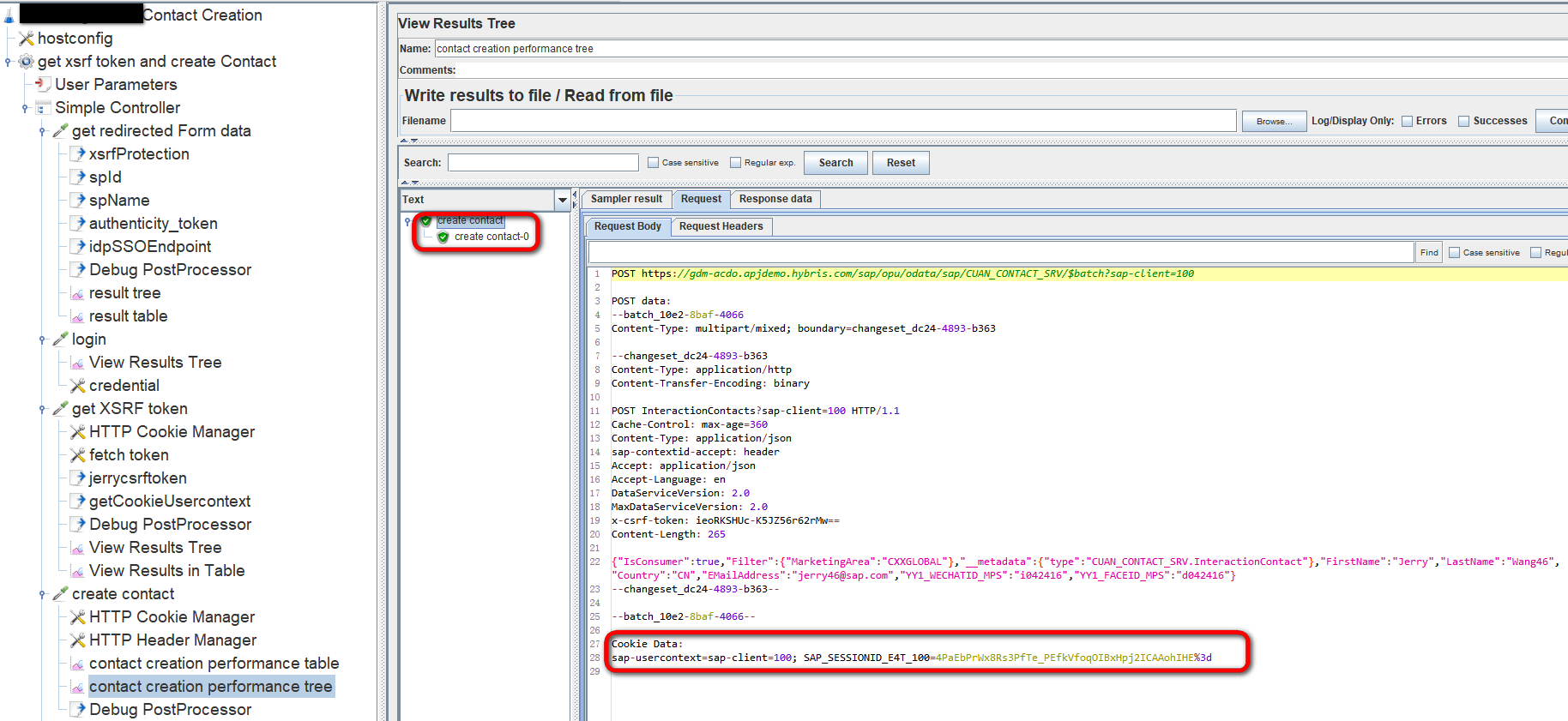Click the spId extractor icon
This screenshot has width=1568, height=721.
(77, 177)
